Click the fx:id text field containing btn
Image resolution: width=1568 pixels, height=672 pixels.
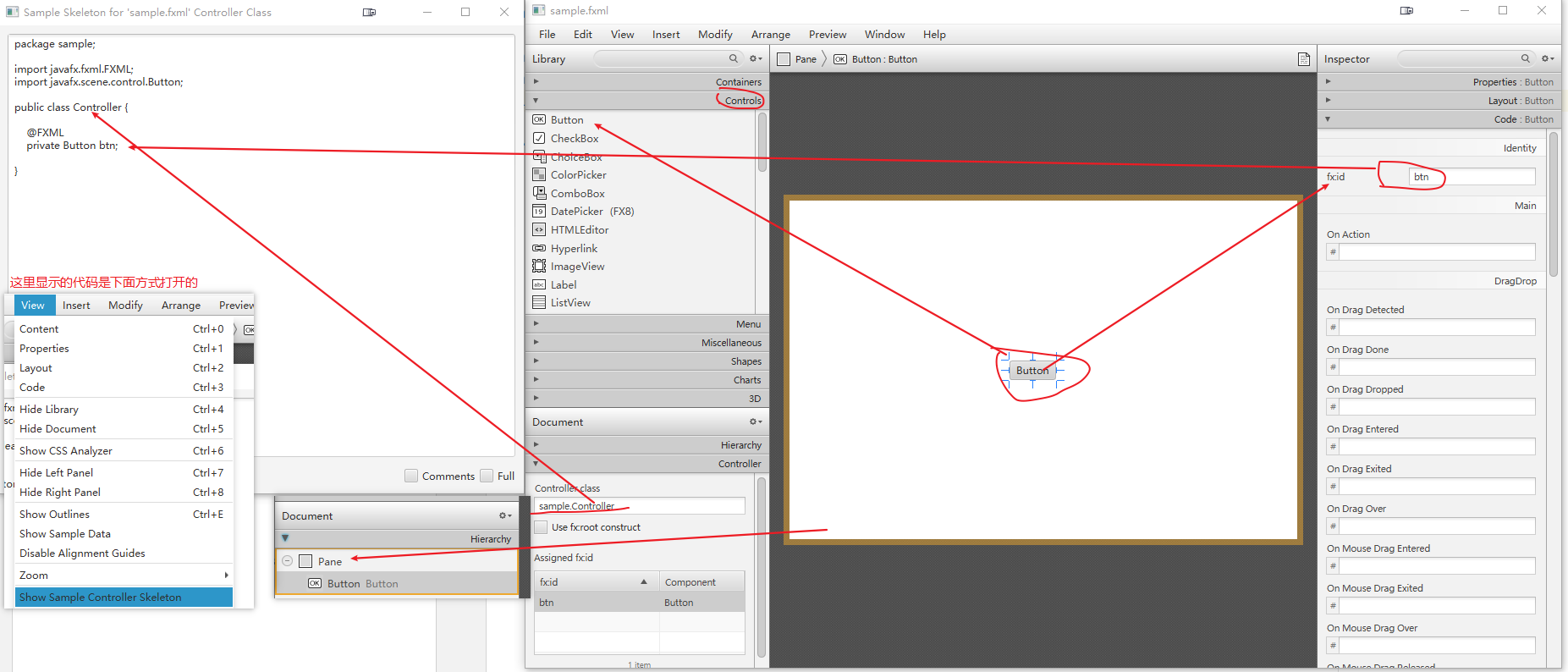tap(1471, 177)
